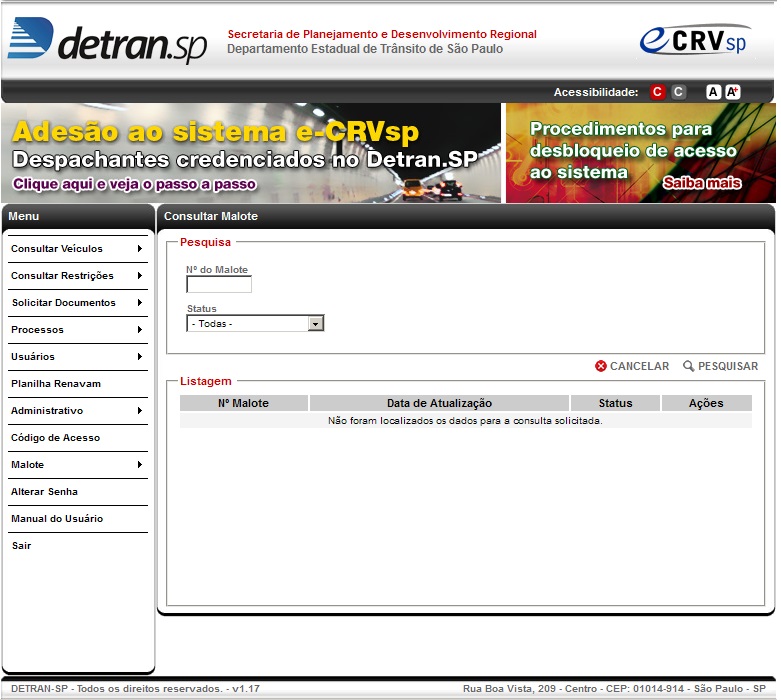Open Administrativo menu
The width and height of the screenshot is (781, 700).
pyautogui.click(x=47, y=411)
